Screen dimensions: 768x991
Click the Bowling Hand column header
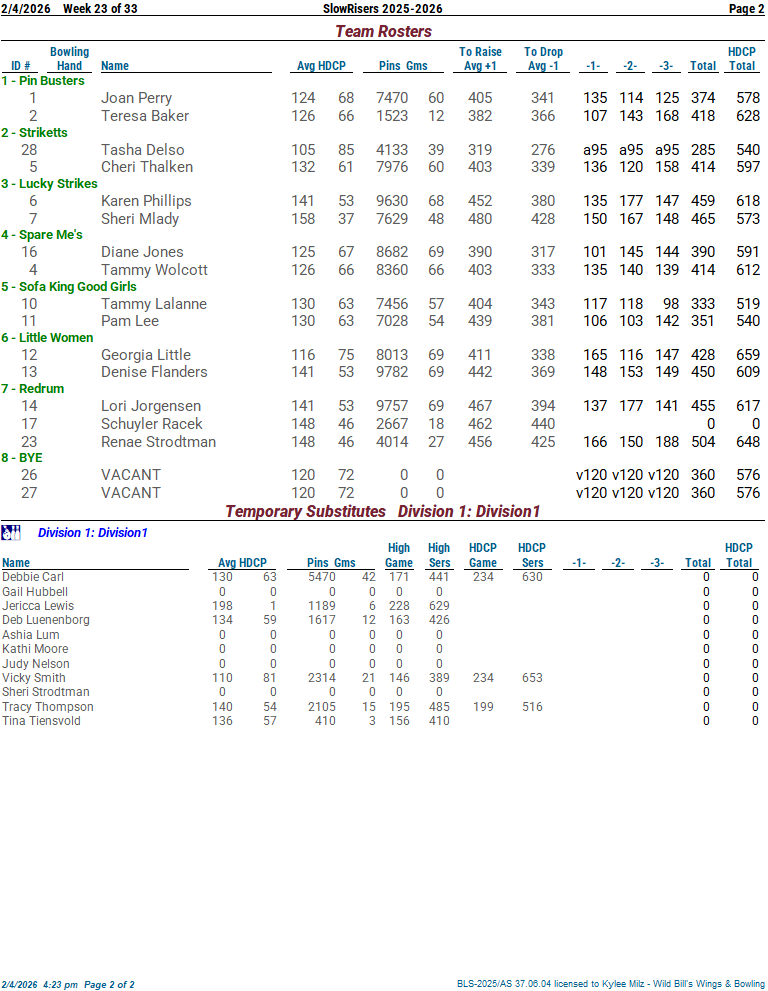pos(70,59)
